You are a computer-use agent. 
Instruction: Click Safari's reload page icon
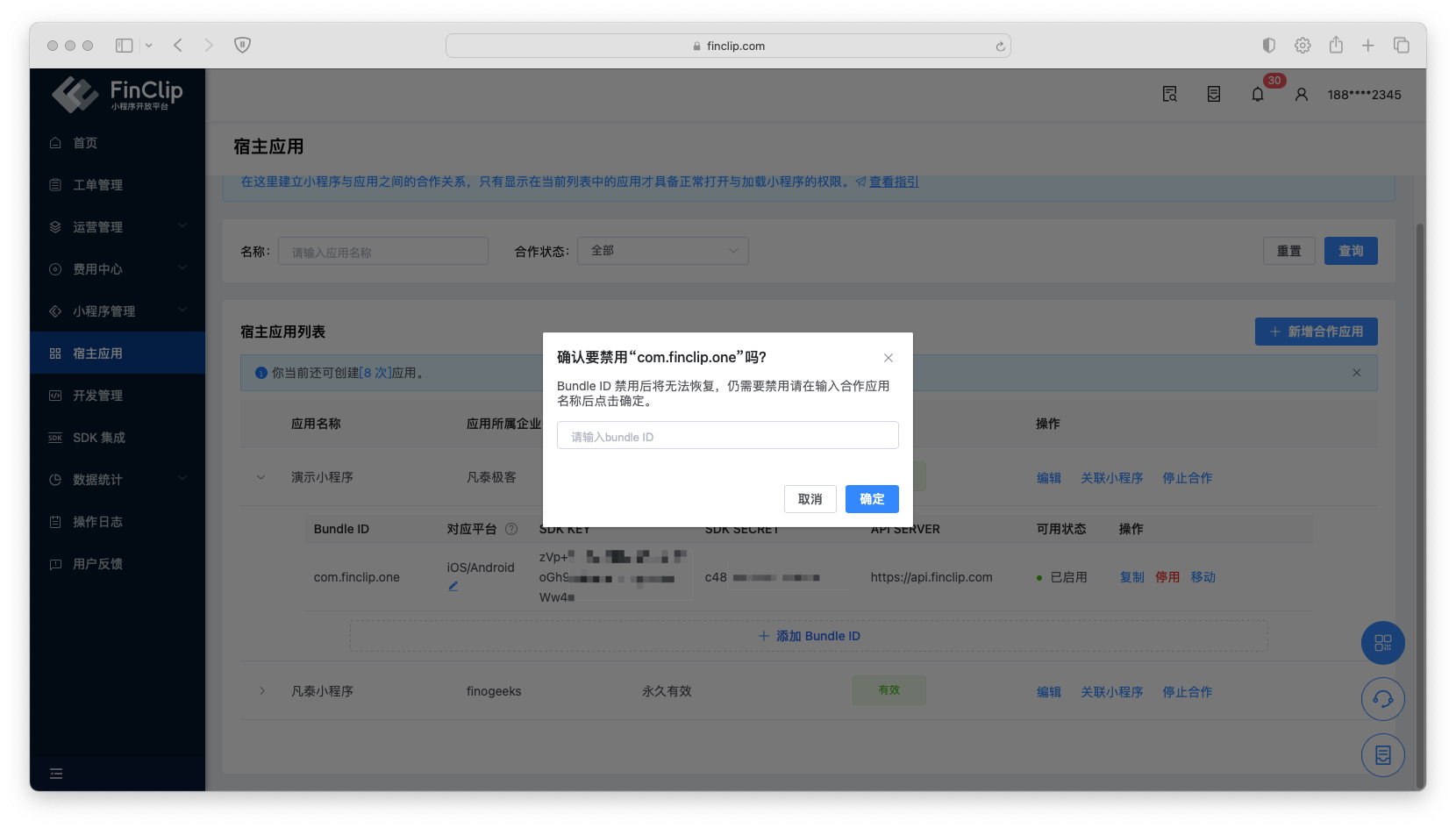(1000, 46)
